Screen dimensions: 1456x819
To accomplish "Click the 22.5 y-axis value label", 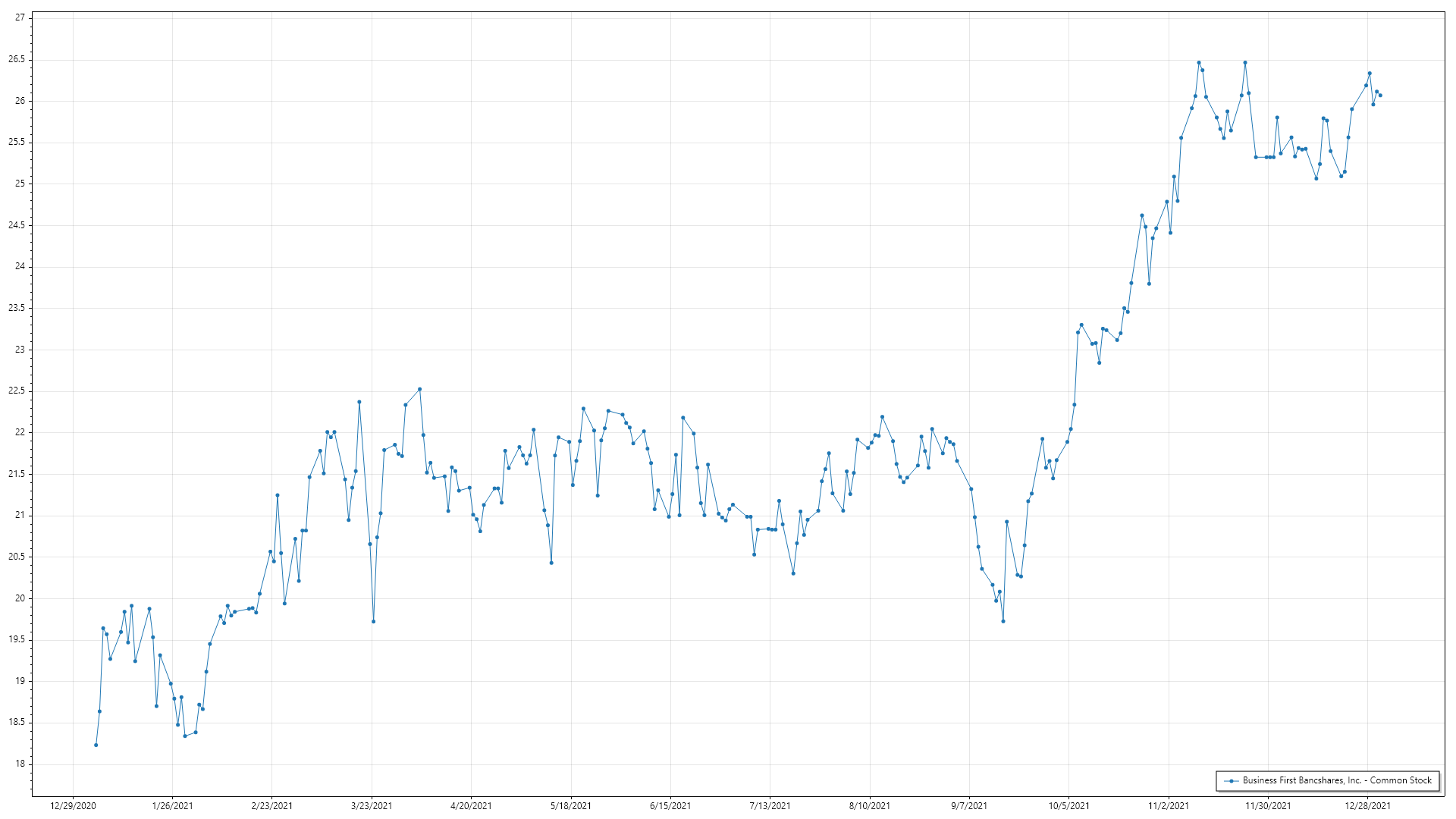I will pos(17,391).
